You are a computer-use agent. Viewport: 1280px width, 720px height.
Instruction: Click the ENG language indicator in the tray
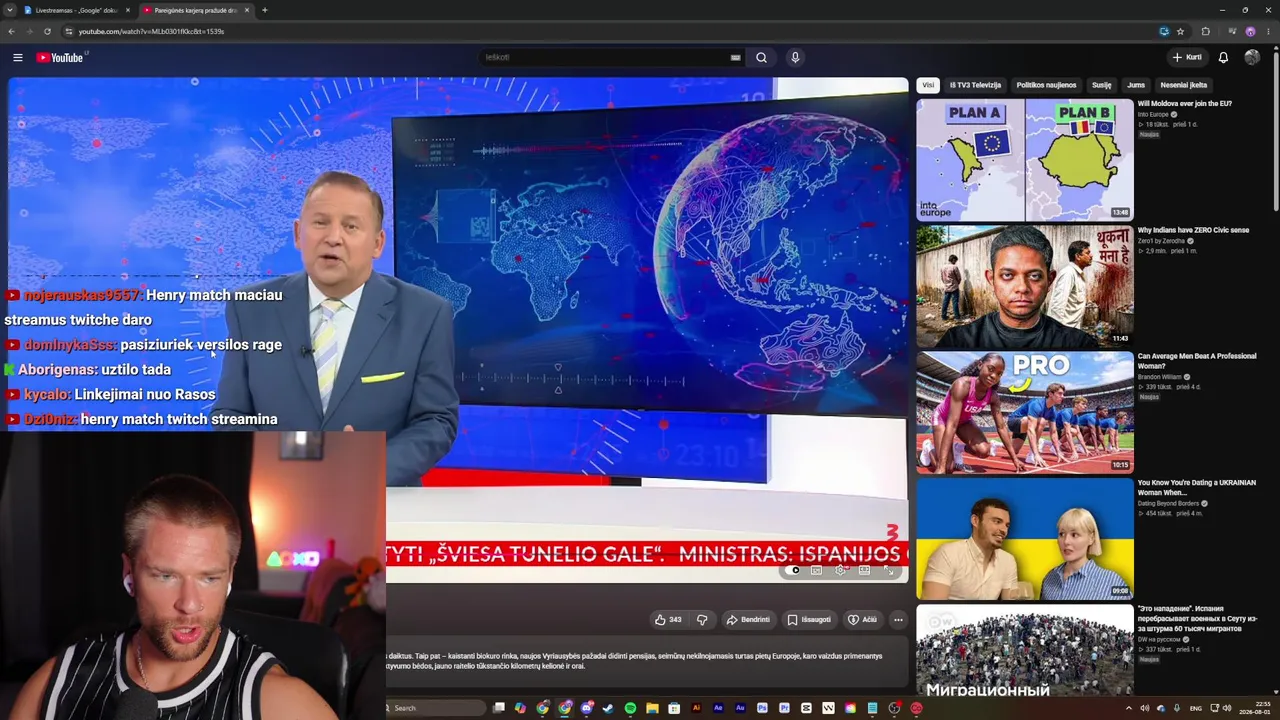1195,708
